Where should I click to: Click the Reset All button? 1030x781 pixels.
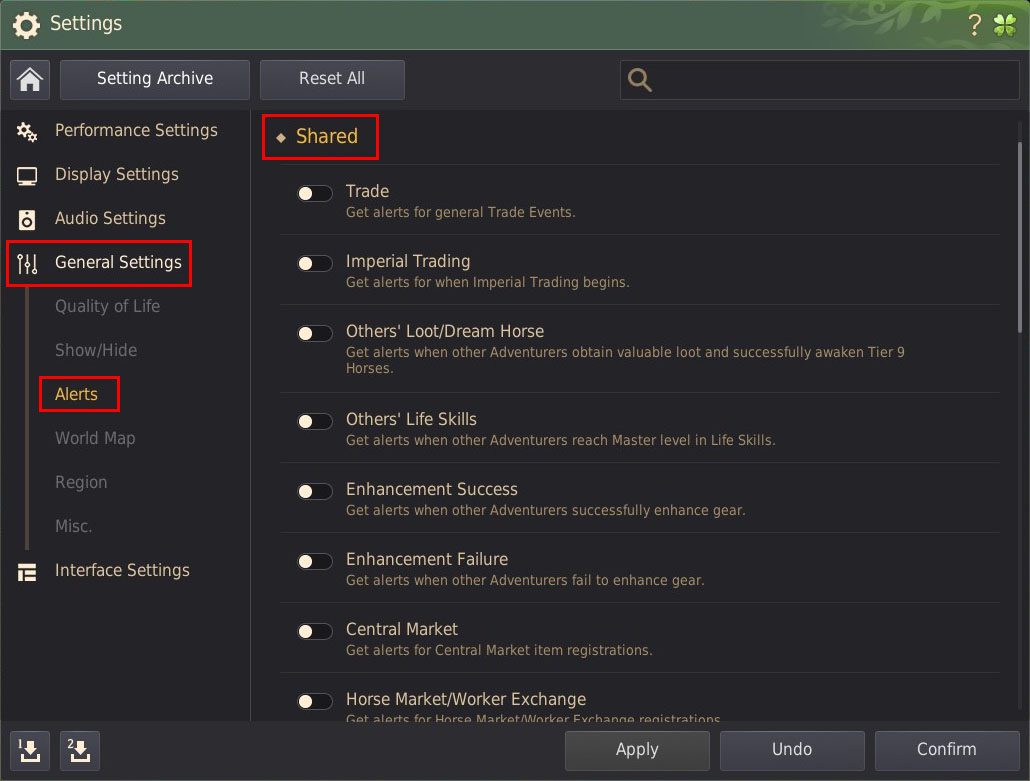click(x=332, y=79)
